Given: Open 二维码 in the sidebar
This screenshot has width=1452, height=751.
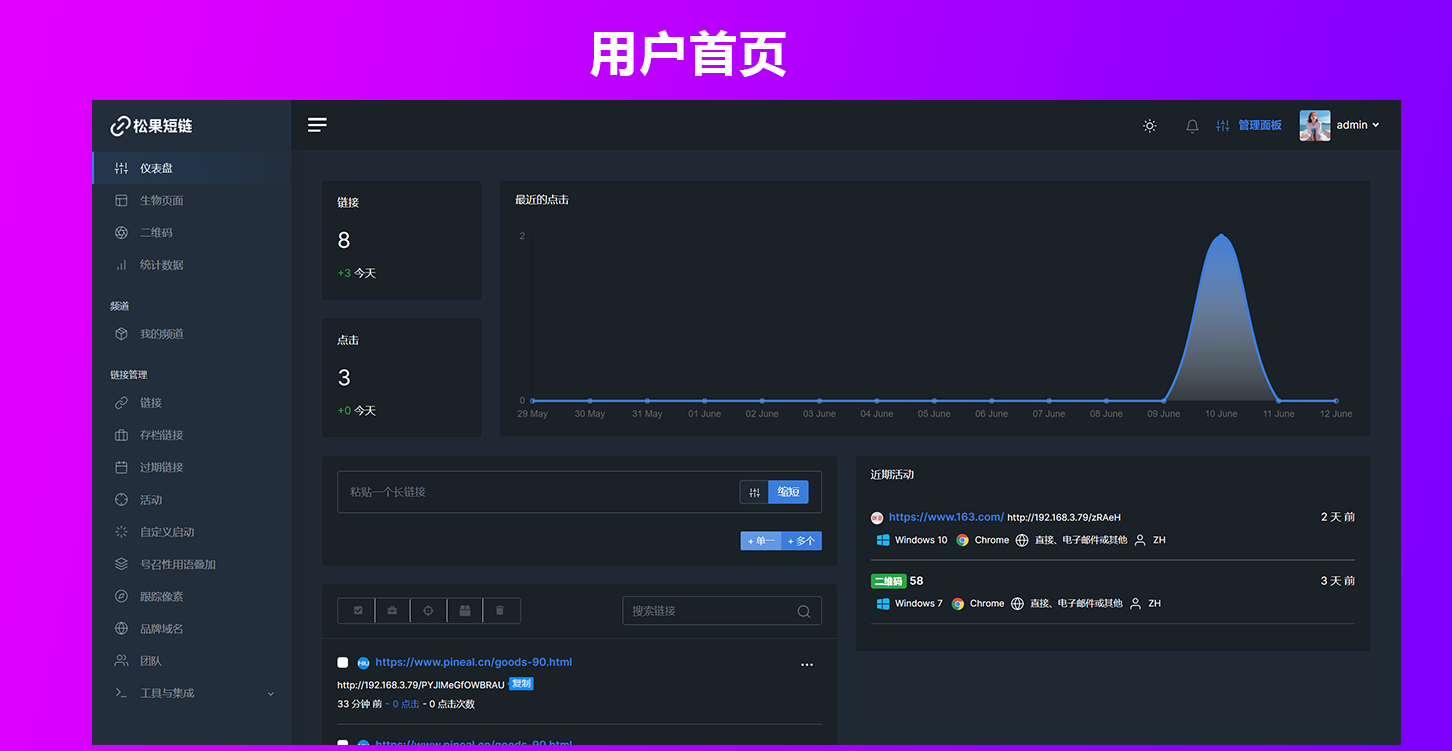Looking at the screenshot, I should point(156,233).
